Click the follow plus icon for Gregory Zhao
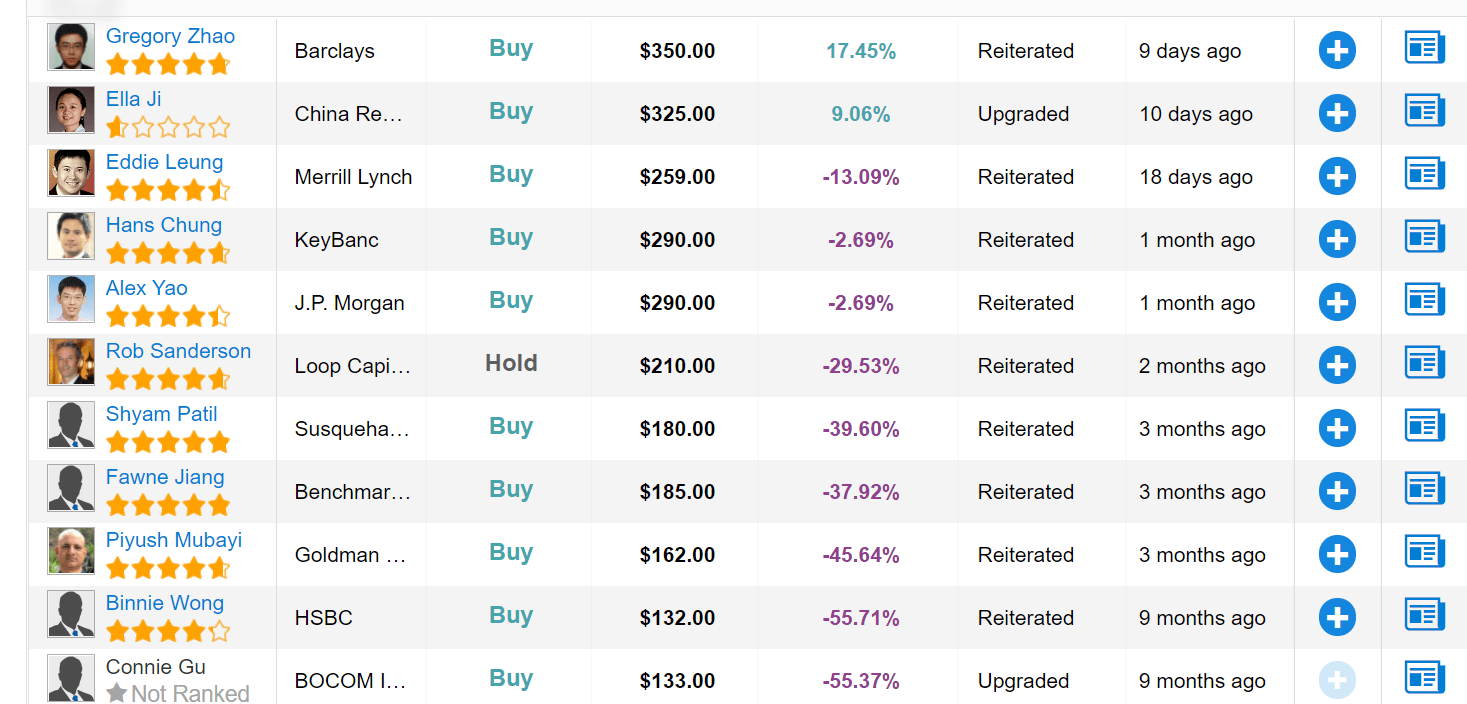 point(1337,50)
